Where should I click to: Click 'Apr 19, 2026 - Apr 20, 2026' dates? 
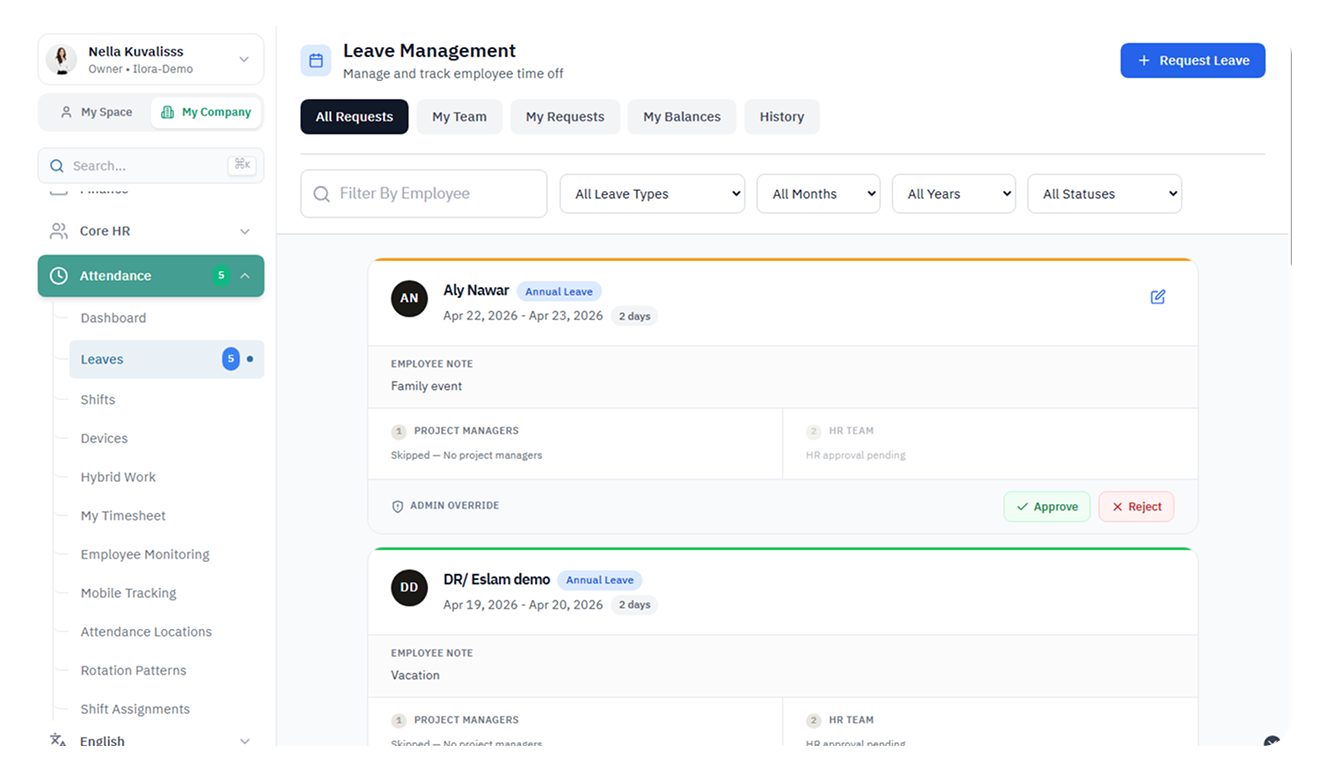(523, 604)
